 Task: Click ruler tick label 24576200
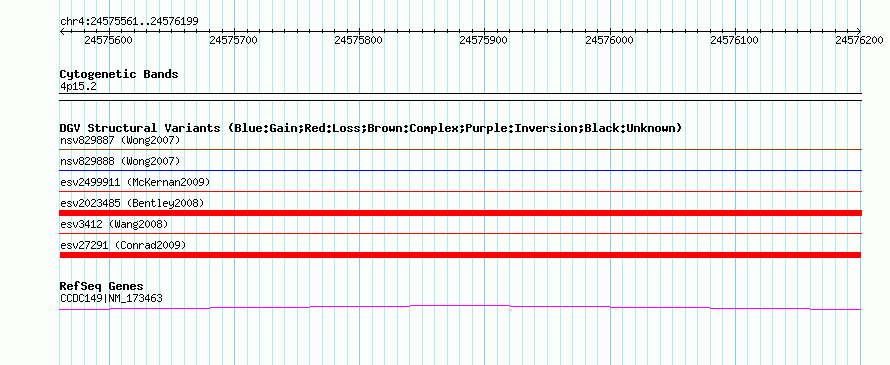tap(859, 40)
